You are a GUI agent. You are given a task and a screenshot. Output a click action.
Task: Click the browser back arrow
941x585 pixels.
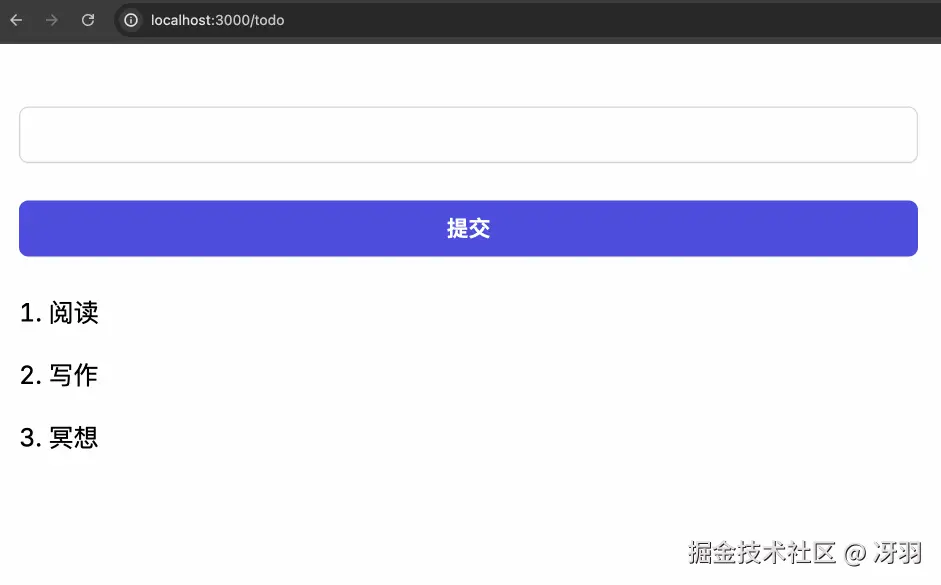(x=15, y=20)
